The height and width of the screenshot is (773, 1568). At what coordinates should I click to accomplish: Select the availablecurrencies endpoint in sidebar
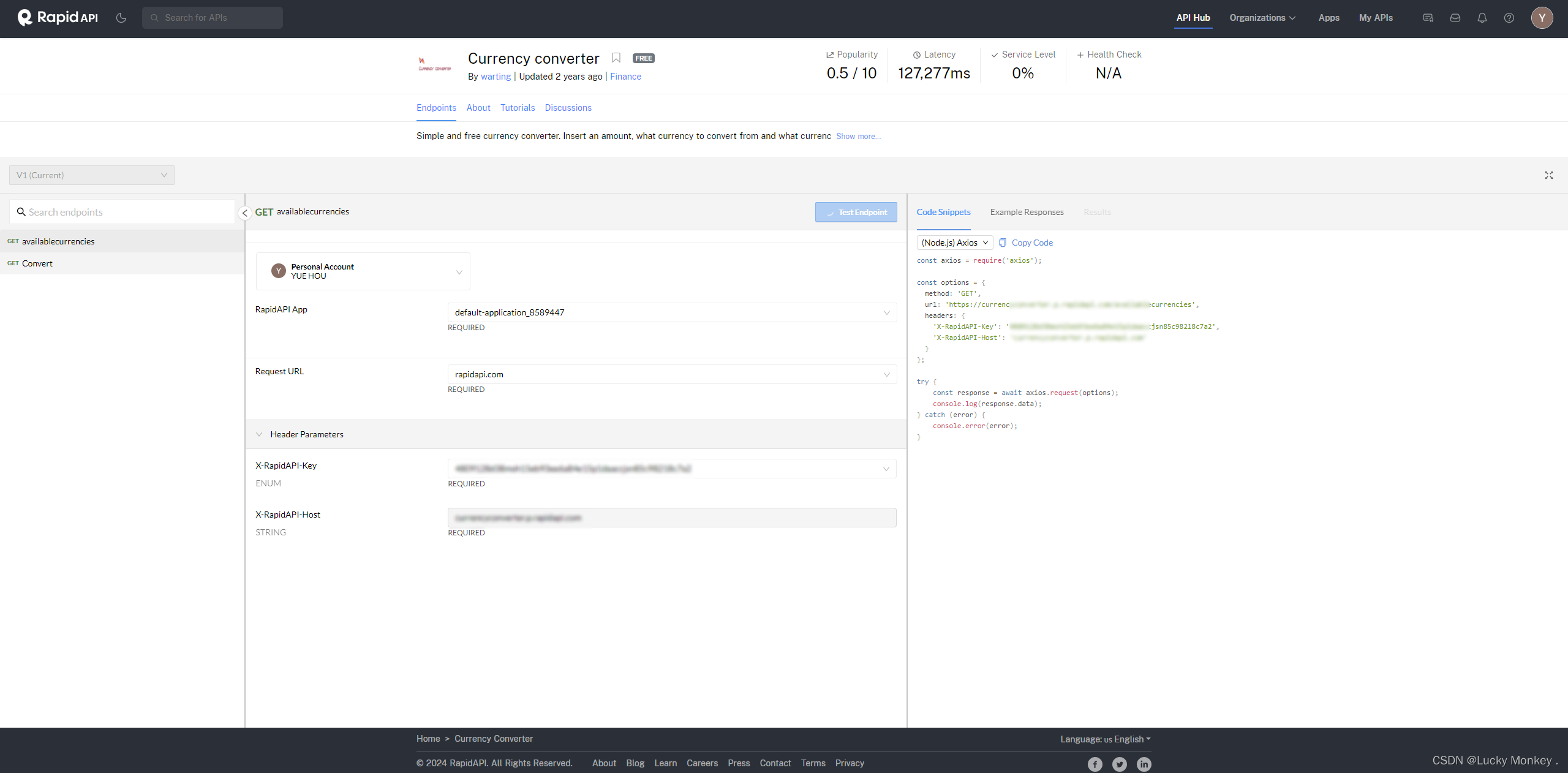(122, 241)
